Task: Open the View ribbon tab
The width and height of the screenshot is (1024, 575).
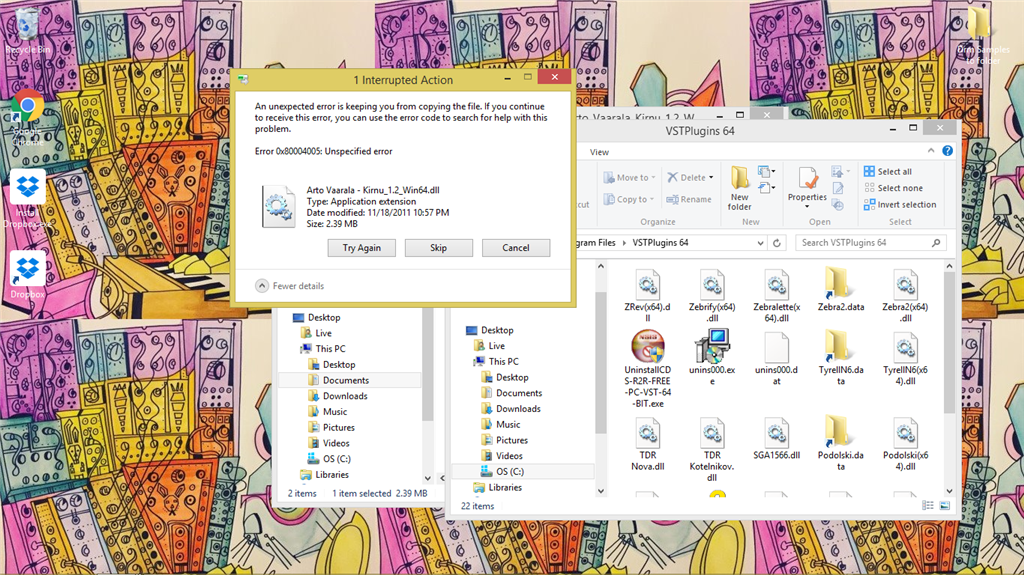Action: pos(599,152)
